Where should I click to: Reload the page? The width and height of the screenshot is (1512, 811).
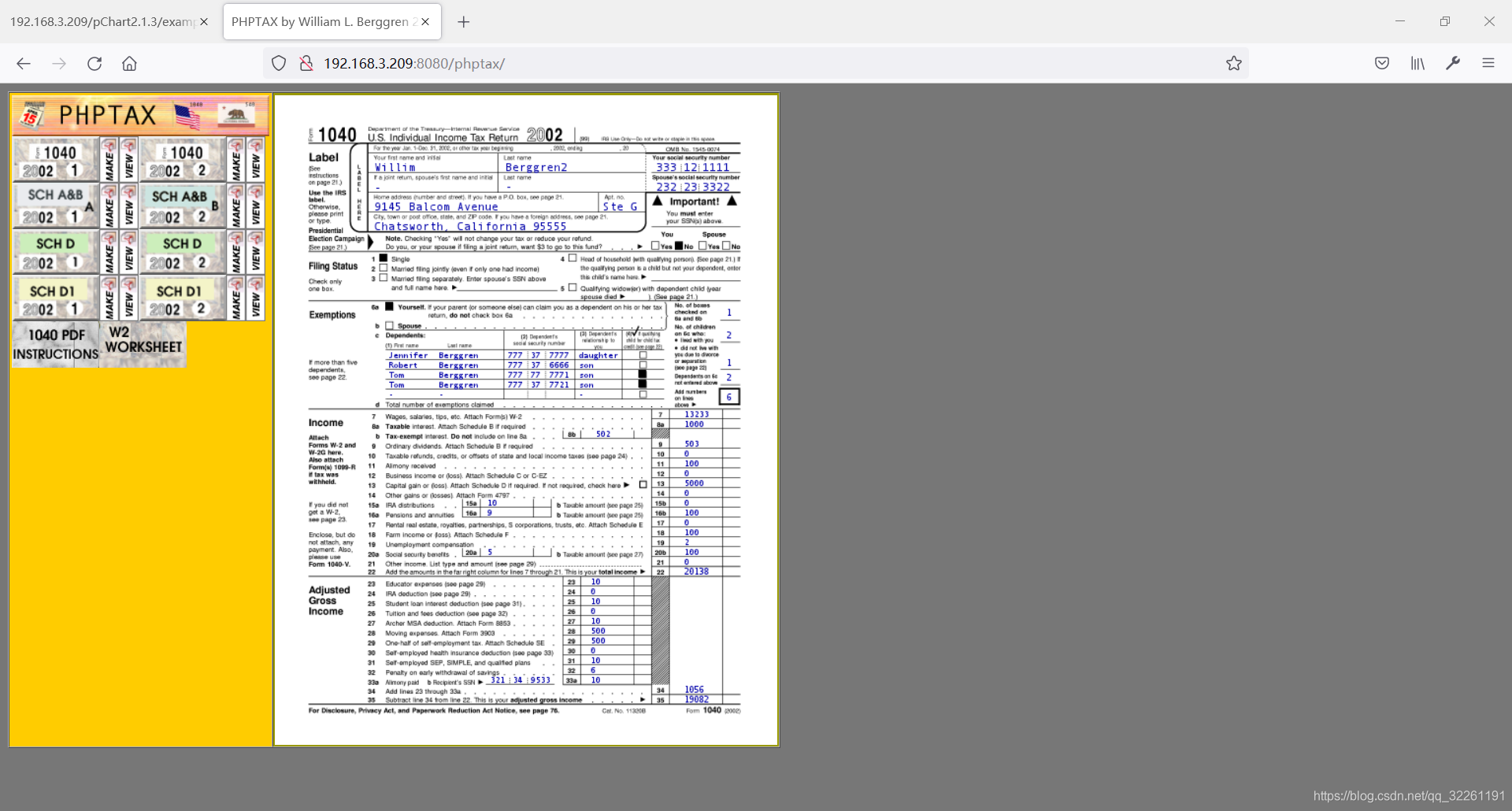[94, 64]
